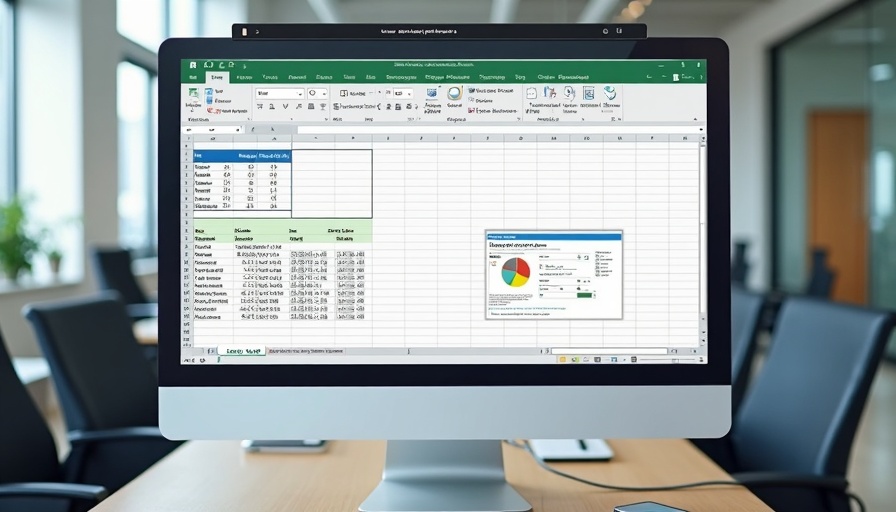Select the highlighted active ribbon tab
The width and height of the screenshot is (896, 512).
[x=217, y=77]
